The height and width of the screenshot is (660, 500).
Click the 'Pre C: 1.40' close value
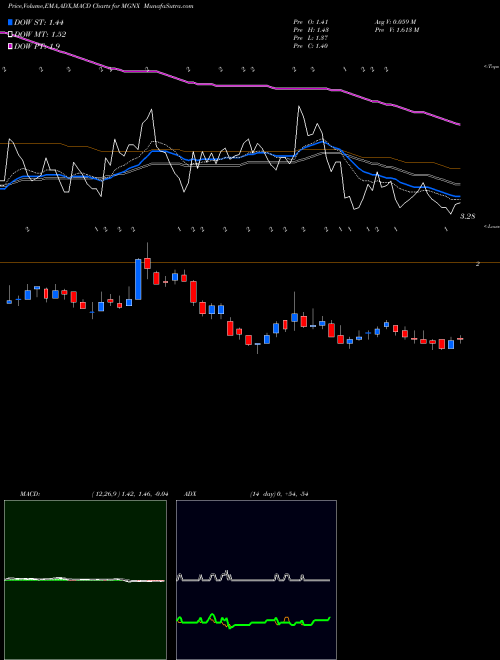311,46
